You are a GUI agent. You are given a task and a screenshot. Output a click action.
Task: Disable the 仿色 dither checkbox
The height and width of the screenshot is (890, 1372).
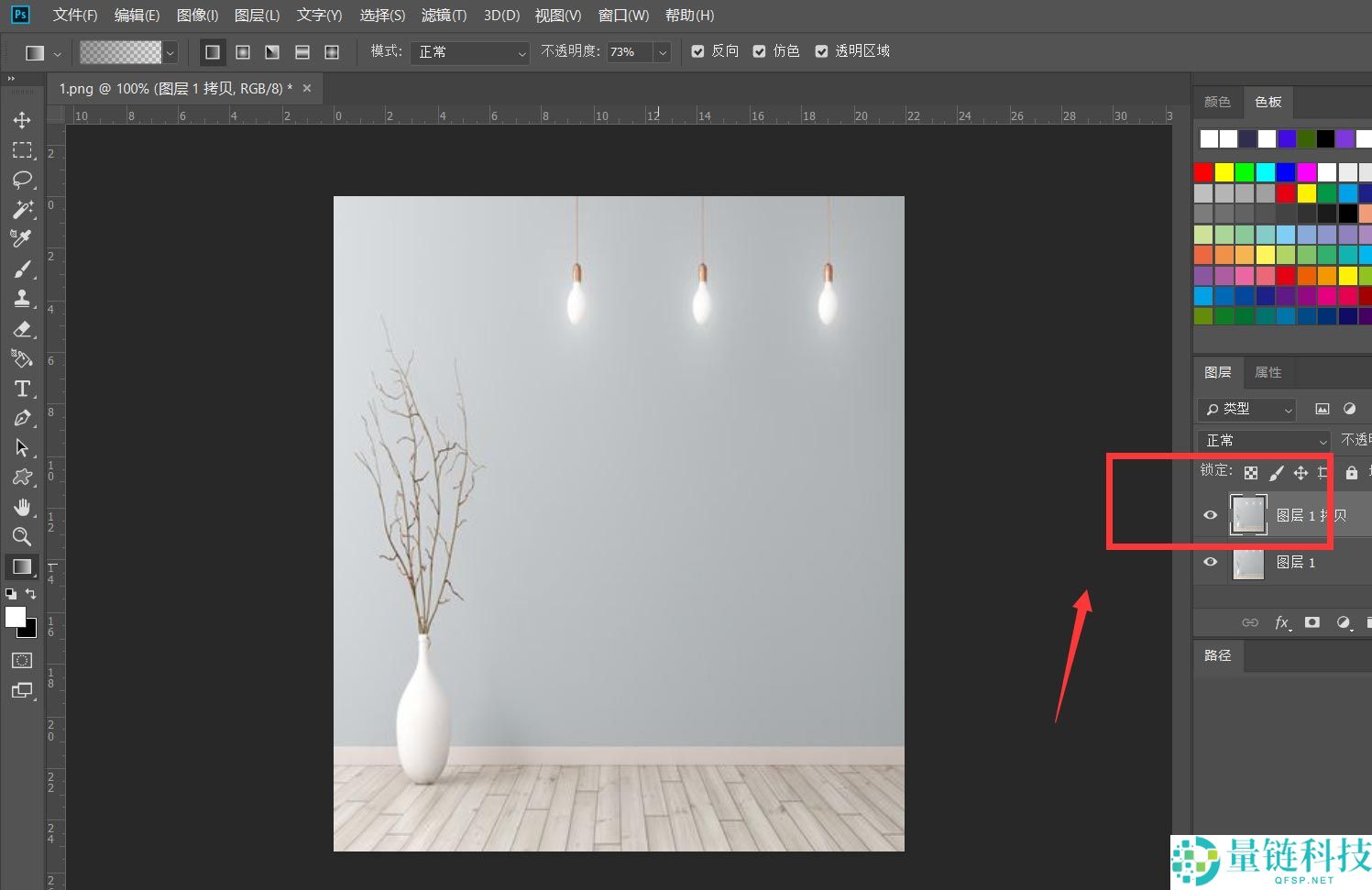click(x=760, y=51)
